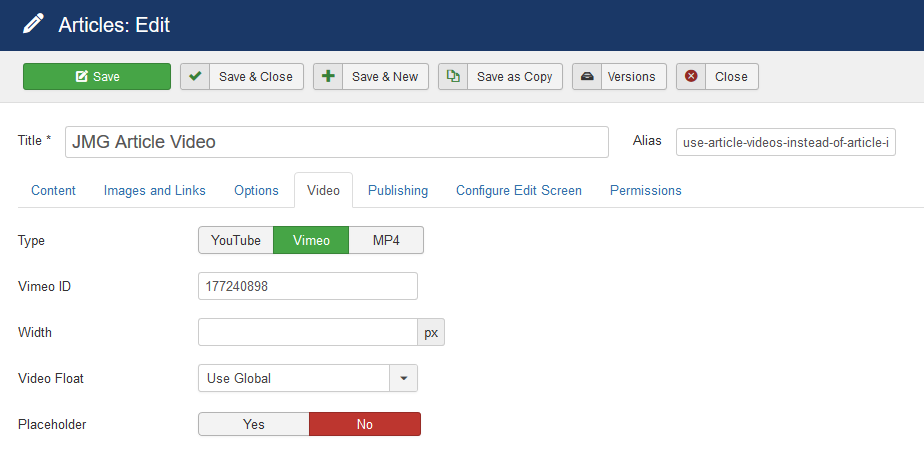Open the Permissions tab
This screenshot has width=924, height=471.
pyautogui.click(x=646, y=190)
